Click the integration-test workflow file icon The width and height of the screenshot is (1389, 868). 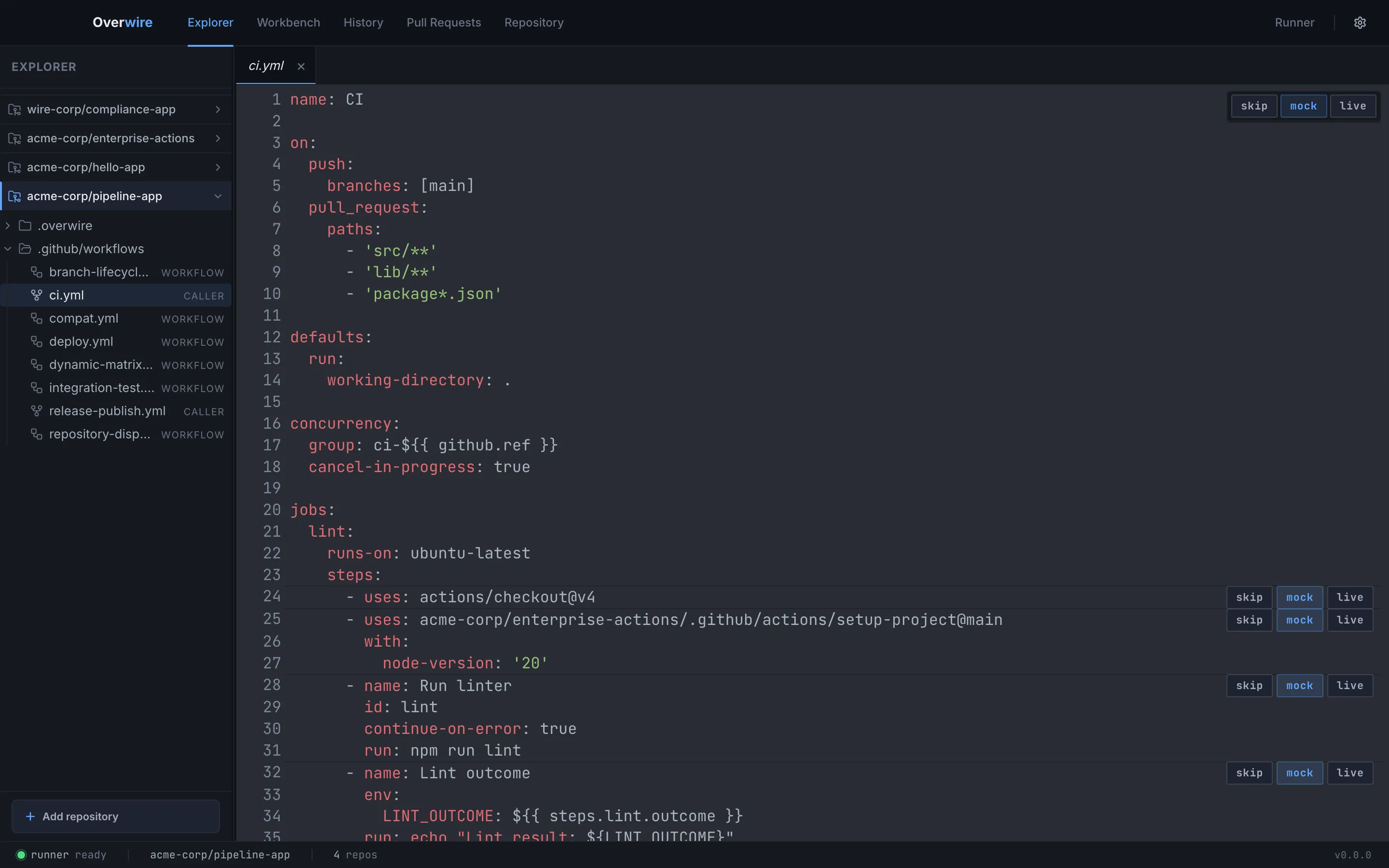(37, 388)
